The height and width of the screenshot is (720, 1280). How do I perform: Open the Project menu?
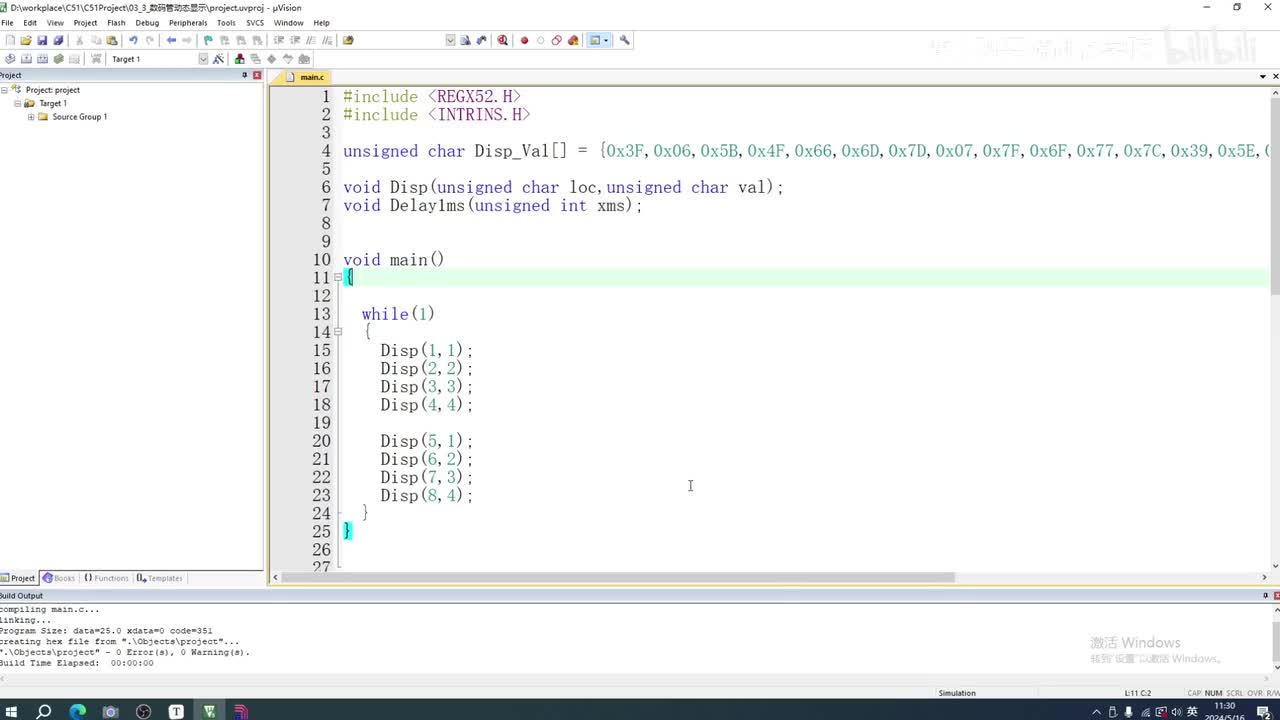click(85, 23)
